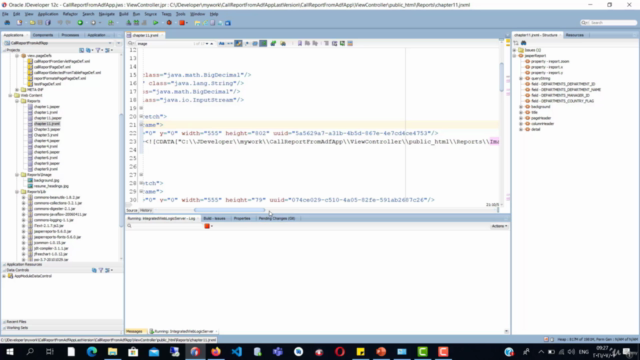Open the Window menu

(x=198, y=14)
